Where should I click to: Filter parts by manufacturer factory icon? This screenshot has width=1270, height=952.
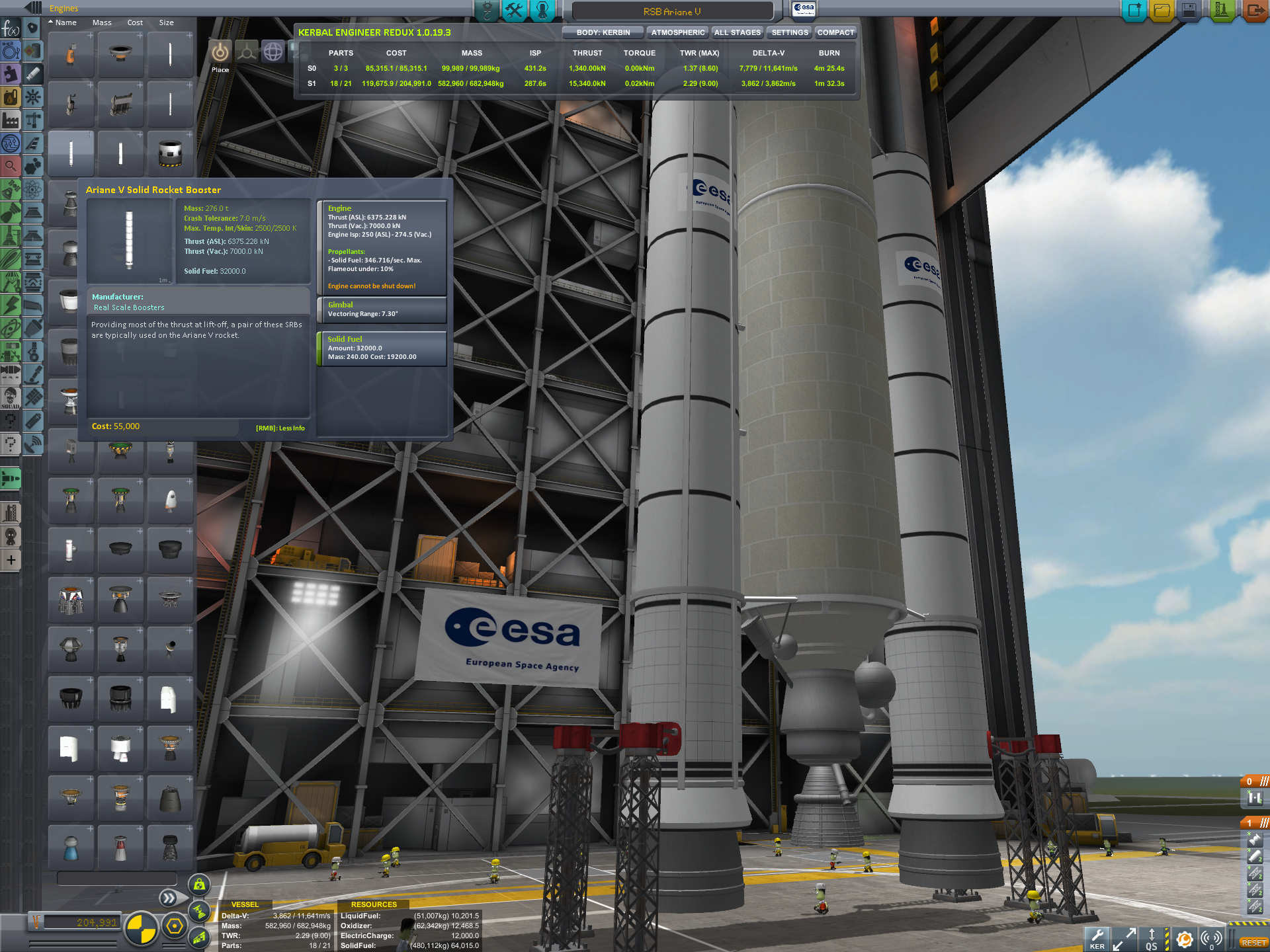click(11, 120)
